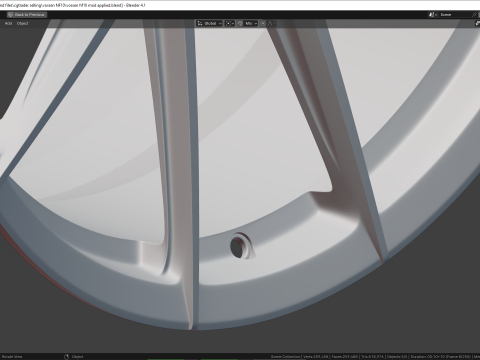Click the Rotate View hint in status bar
Image resolution: width=480 pixels, height=360 pixels.
point(12,357)
